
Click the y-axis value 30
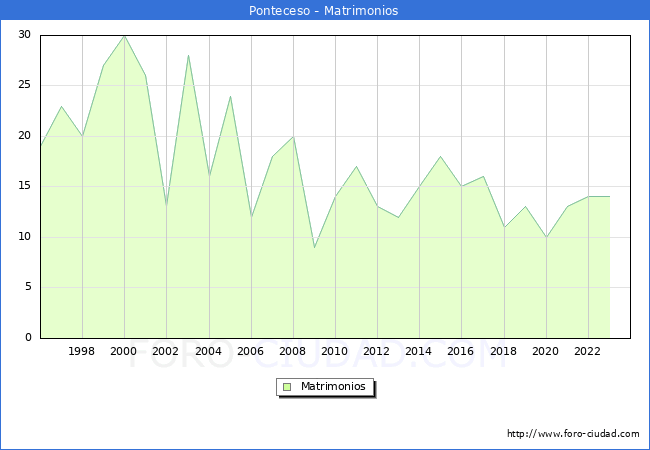pyautogui.click(x=24, y=34)
